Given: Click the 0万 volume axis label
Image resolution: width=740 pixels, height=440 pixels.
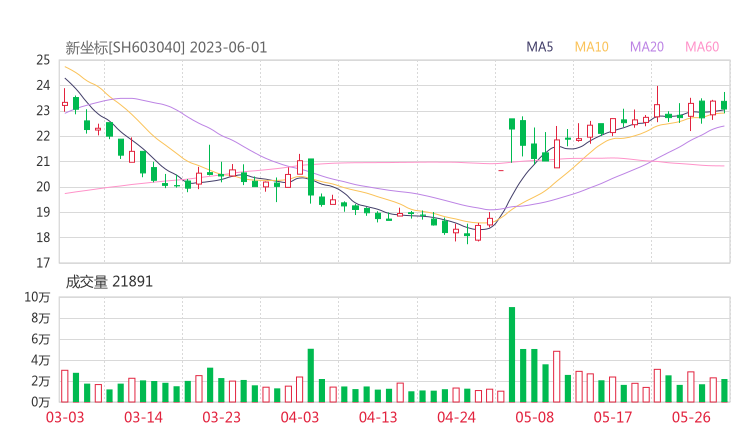Looking at the screenshot, I should click(41, 402).
